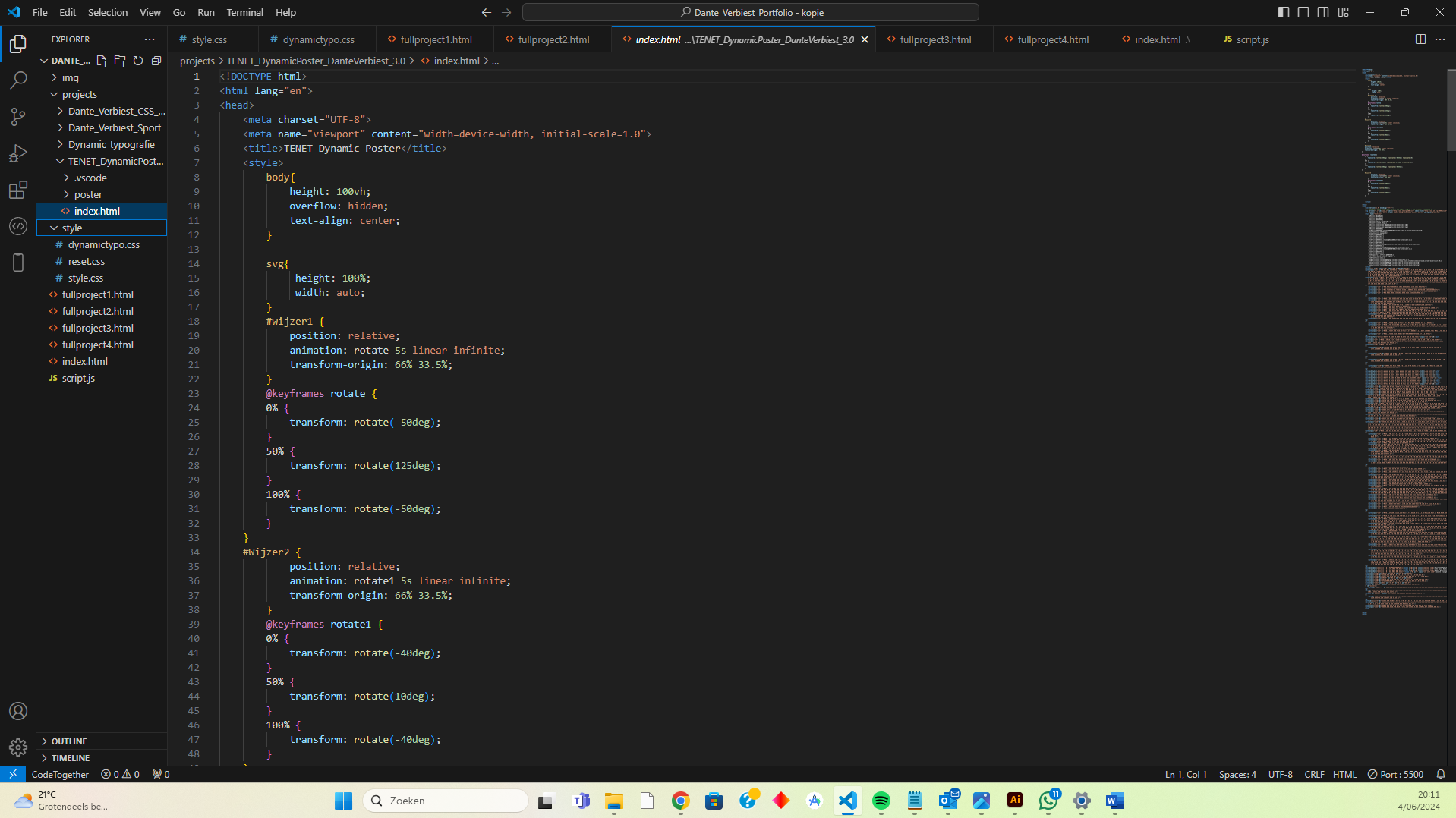
Task: Change HTML language mode in status bar
Action: pos(1344,774)
